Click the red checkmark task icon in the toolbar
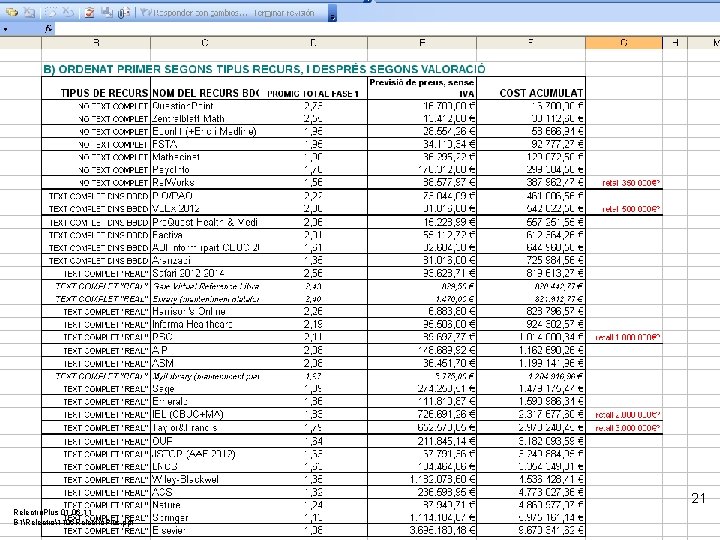Image resolution: width=720 pixels, height=540 pixels. (x=89, y=12)
